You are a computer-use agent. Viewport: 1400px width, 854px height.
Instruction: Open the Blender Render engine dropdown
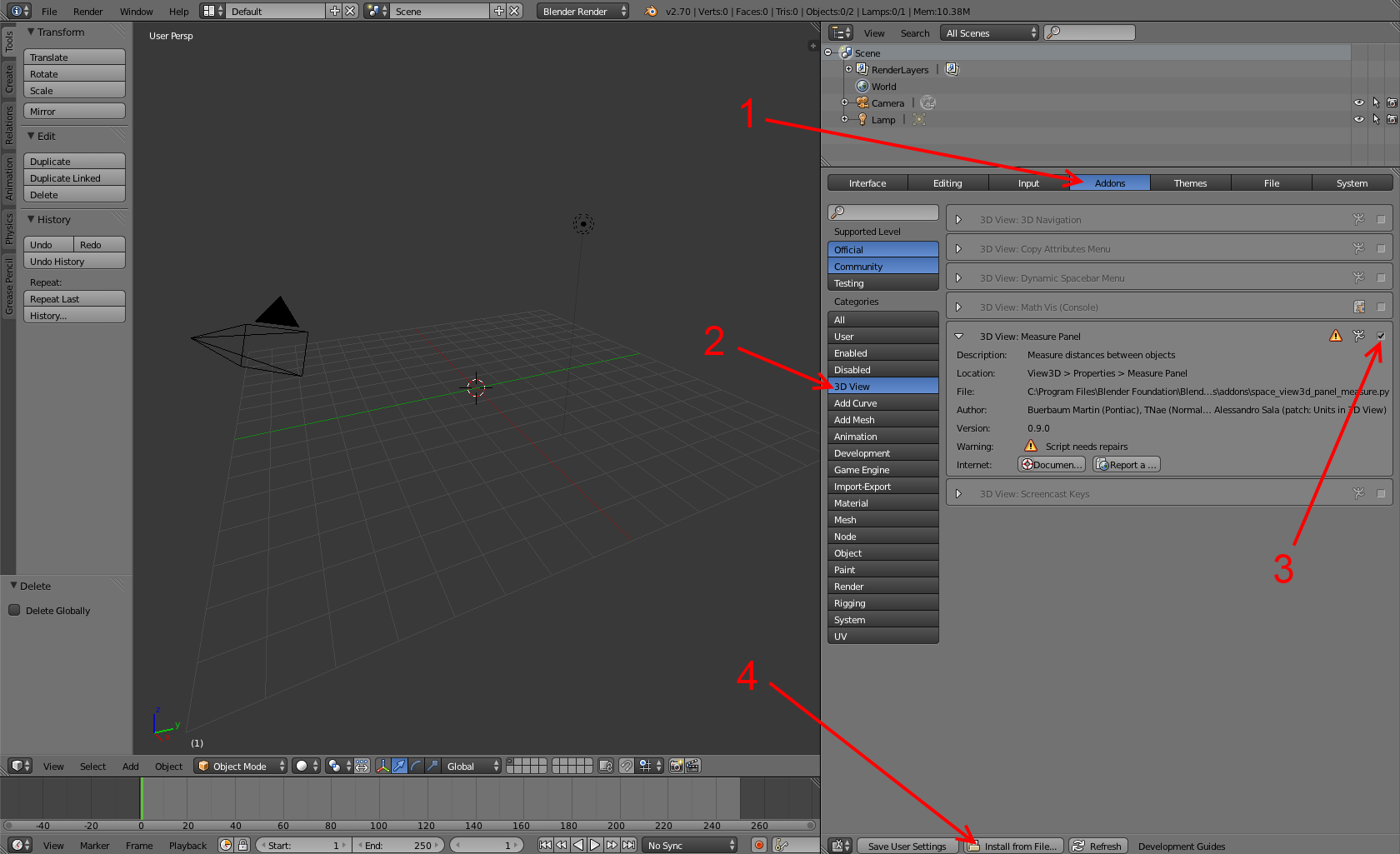coord(582,11)
